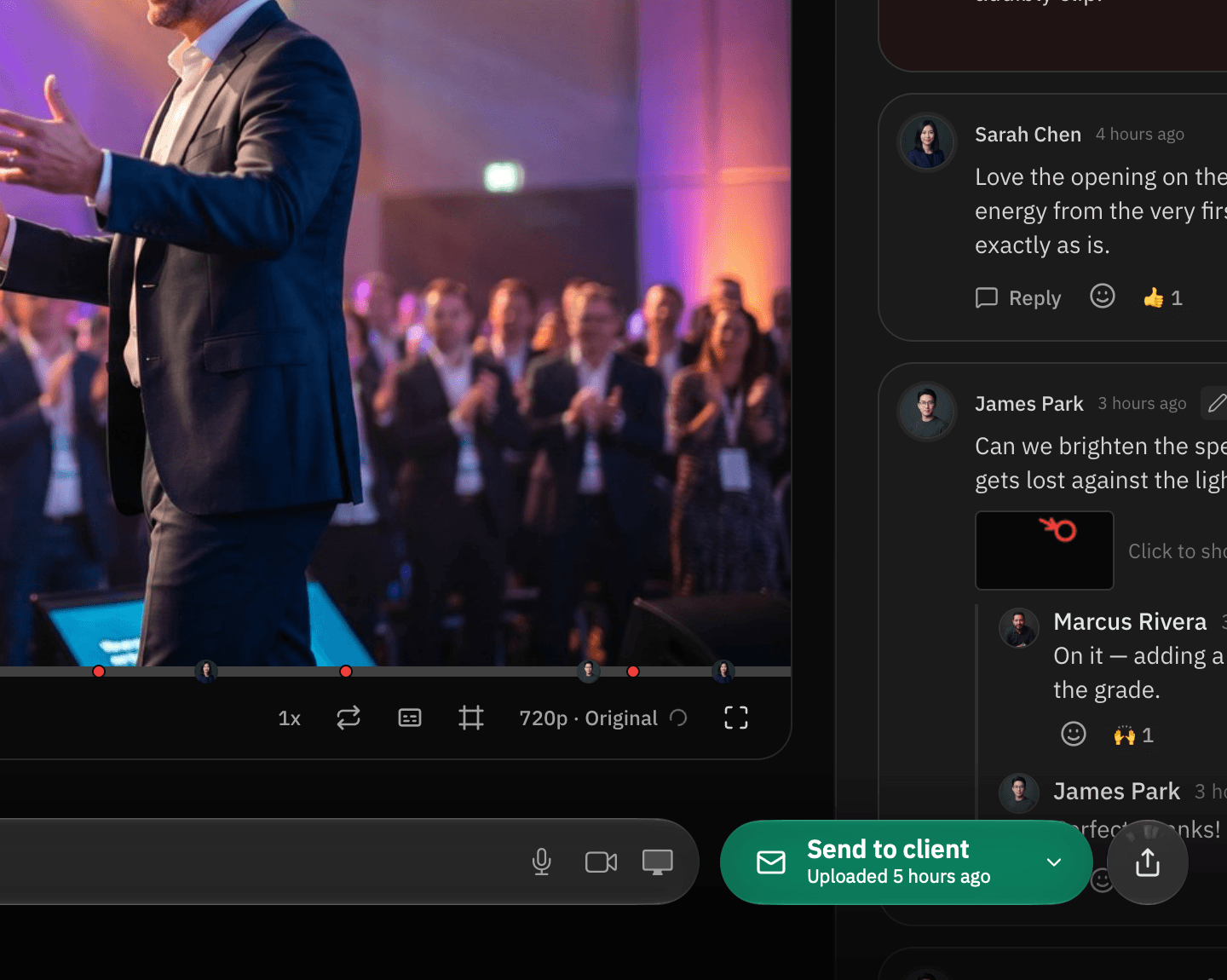Open the annotation thumbnail in James Park's comment
This screenshot has width=1227, height=980.
[x=1045, y=551]
